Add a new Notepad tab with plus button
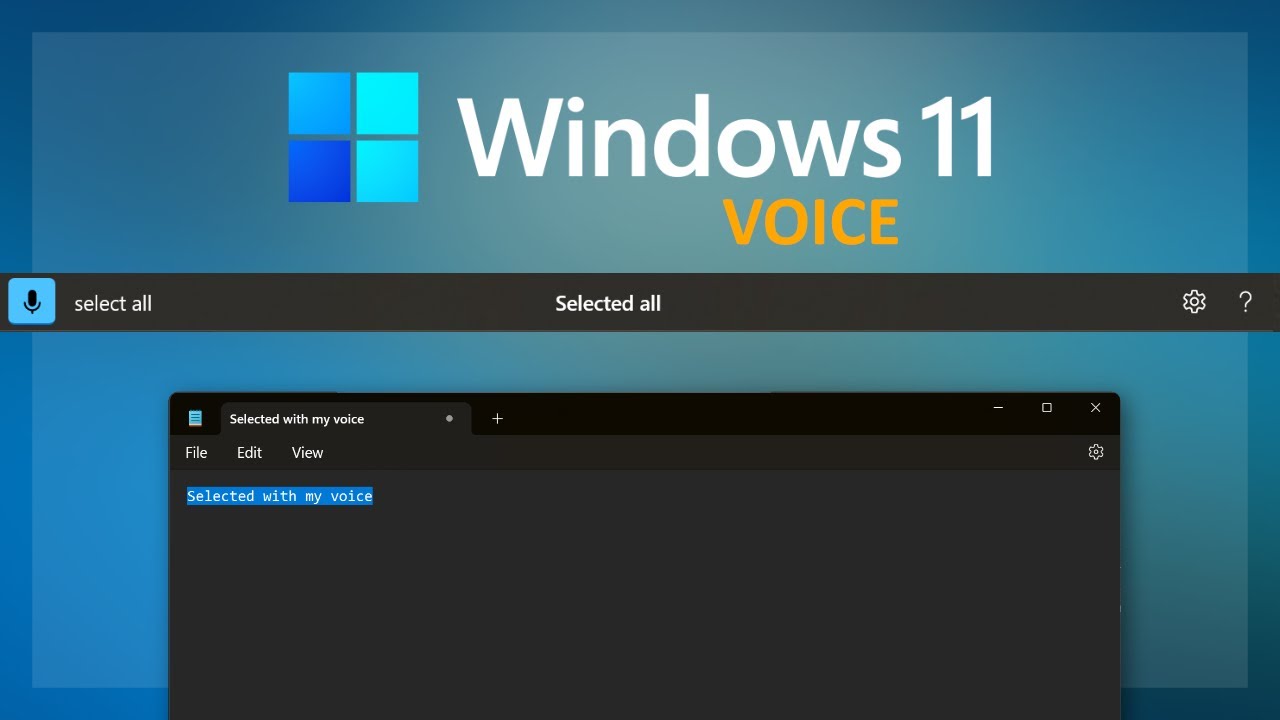The height and width of the screenshot is (720, 1280). coord(497,419)
